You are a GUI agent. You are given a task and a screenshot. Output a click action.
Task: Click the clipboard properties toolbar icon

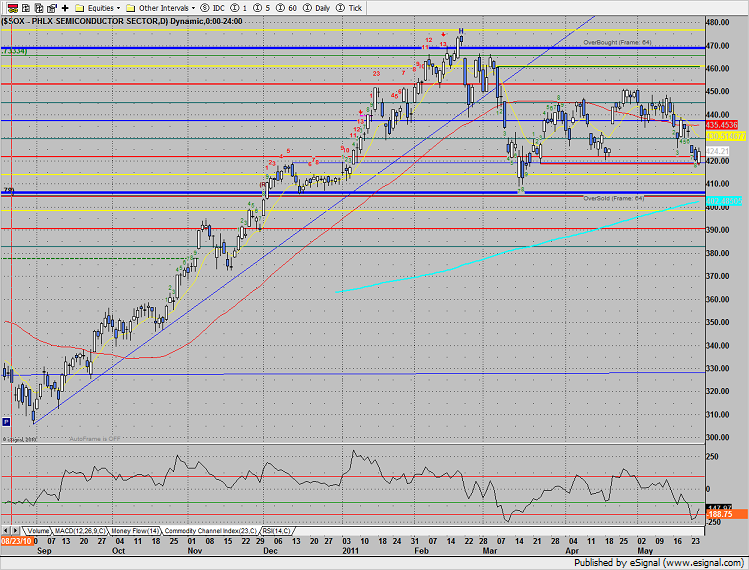coord(52,8)
